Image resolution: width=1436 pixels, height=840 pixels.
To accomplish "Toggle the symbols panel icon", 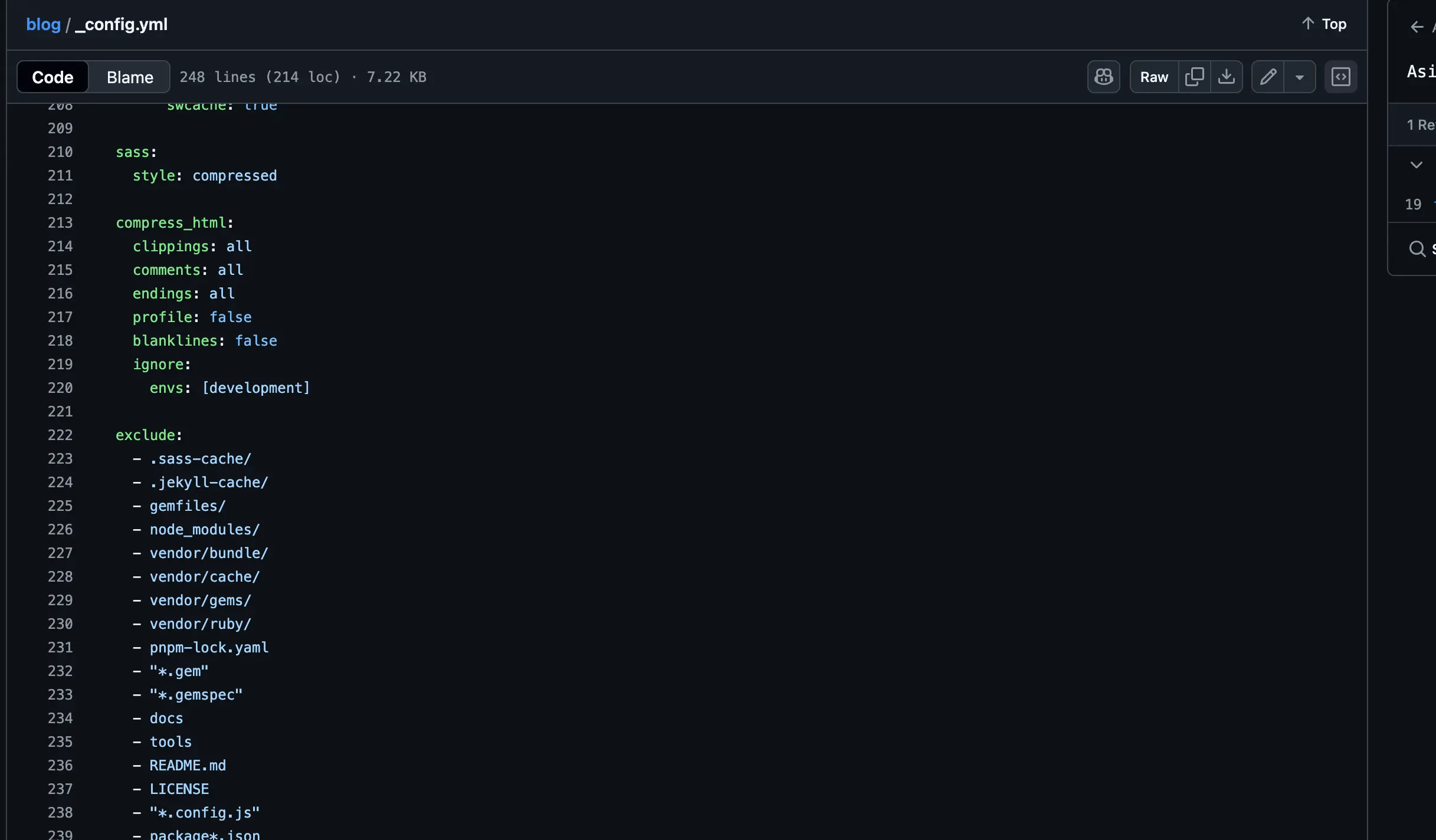I will 1340,77.
